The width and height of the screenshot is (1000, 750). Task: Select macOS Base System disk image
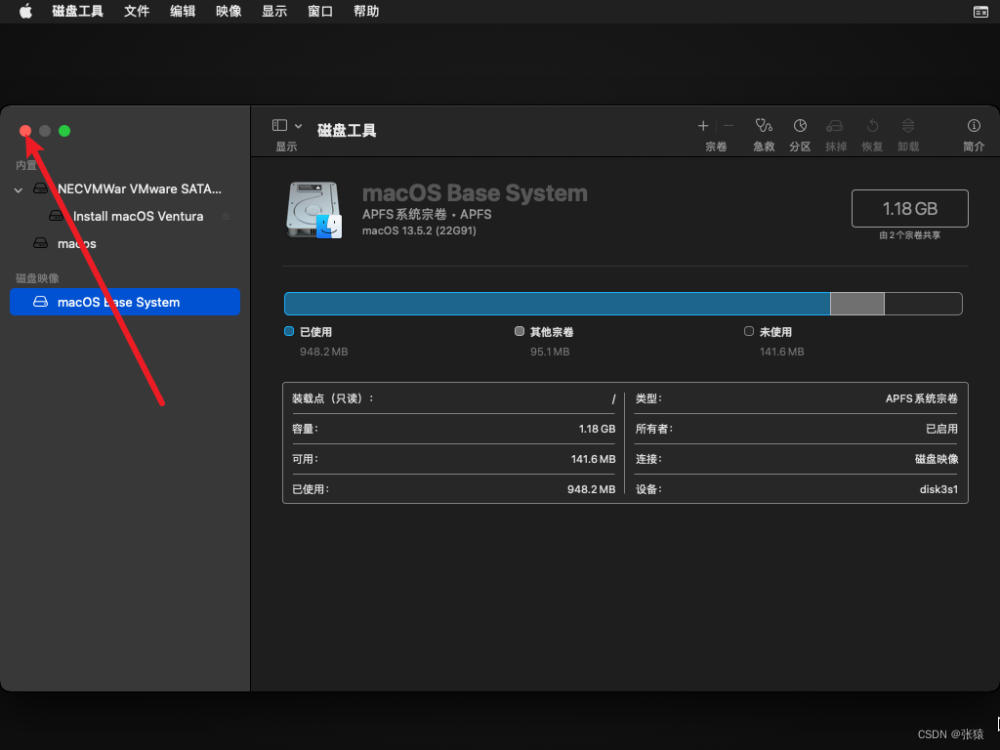pos(125,302)
